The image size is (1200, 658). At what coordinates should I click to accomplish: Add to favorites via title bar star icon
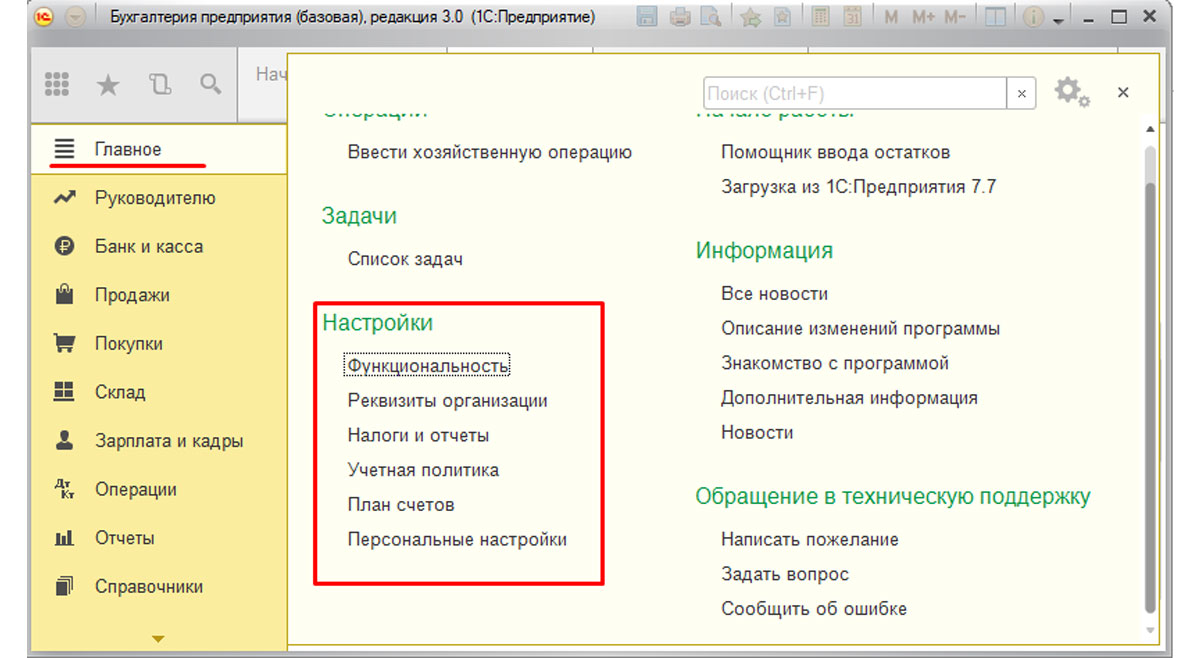[x=751, y=17]
